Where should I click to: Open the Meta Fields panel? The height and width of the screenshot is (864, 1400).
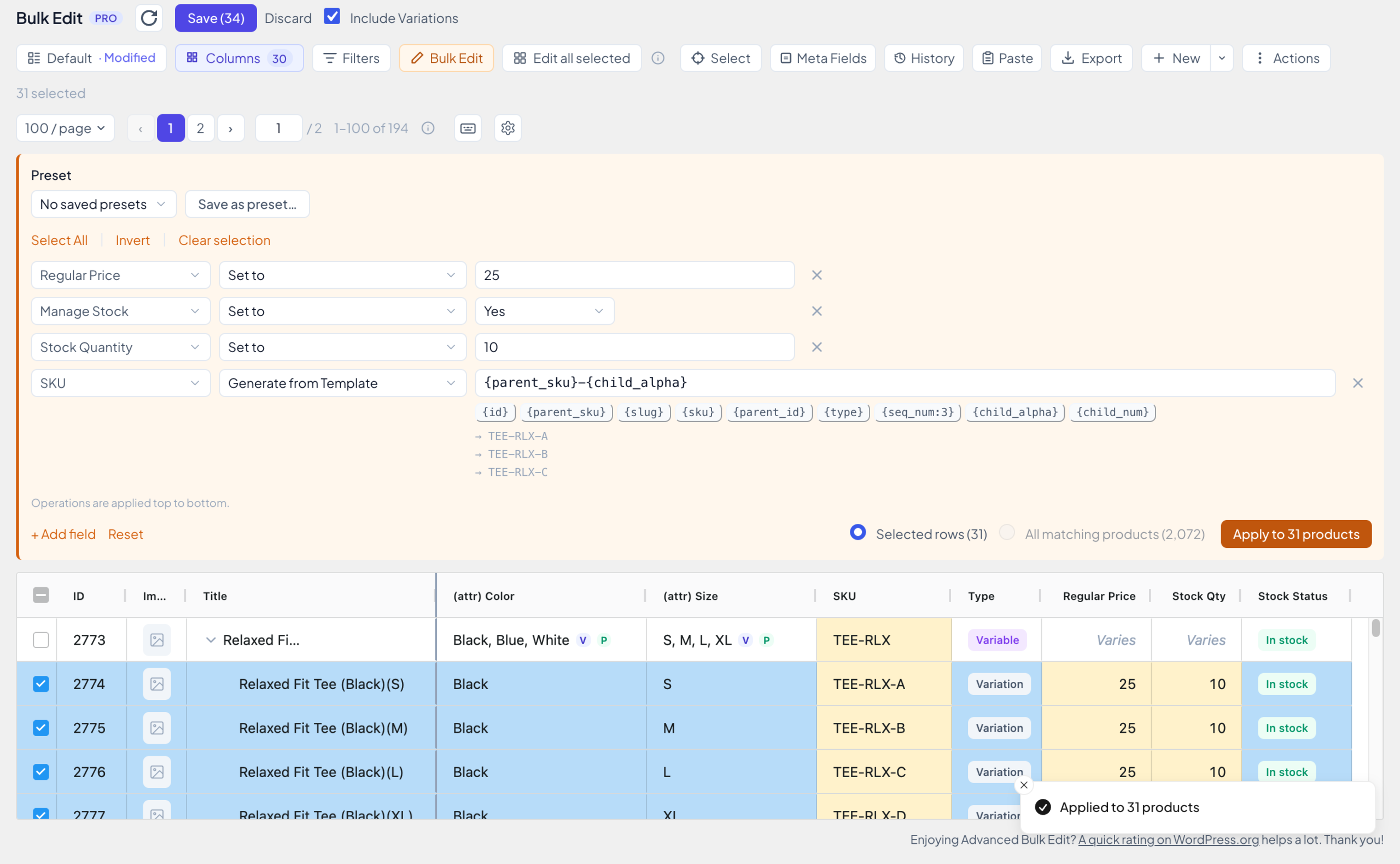coord(823,59)
